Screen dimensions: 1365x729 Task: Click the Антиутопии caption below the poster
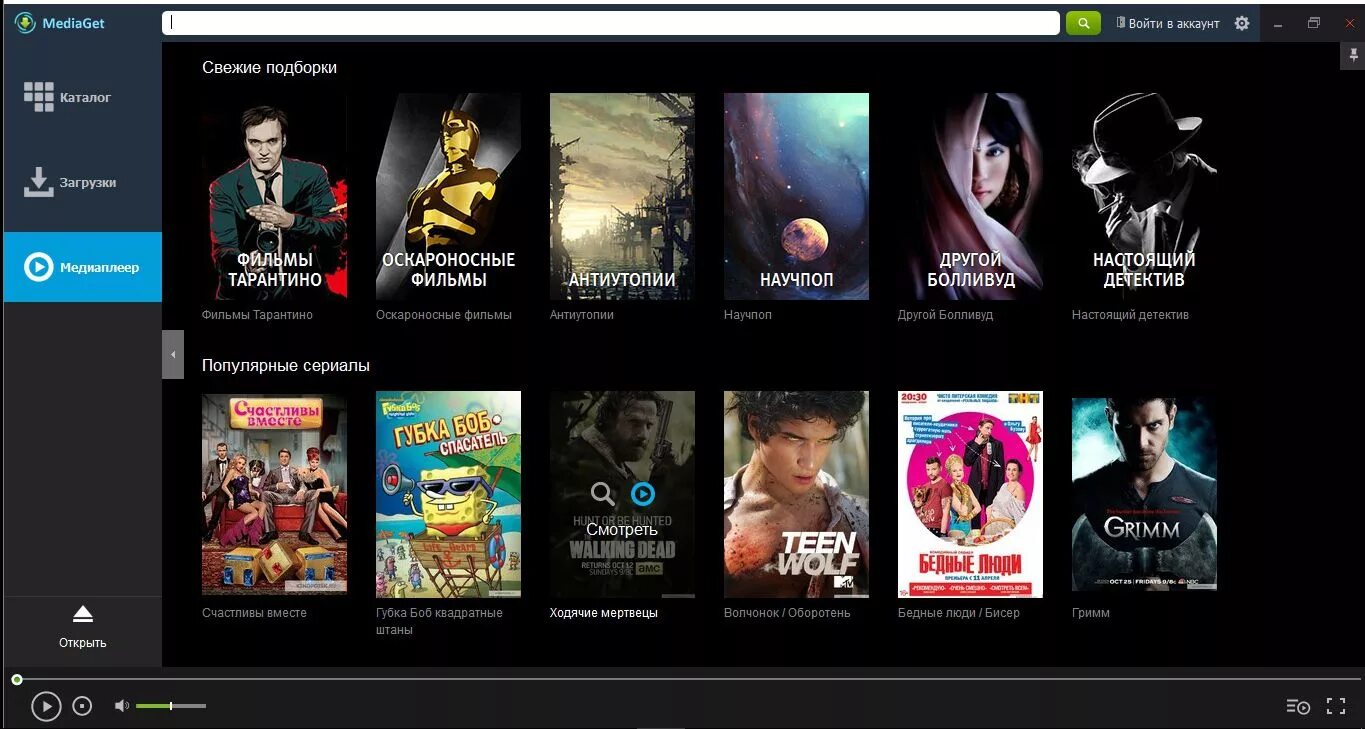pos(582,315)
